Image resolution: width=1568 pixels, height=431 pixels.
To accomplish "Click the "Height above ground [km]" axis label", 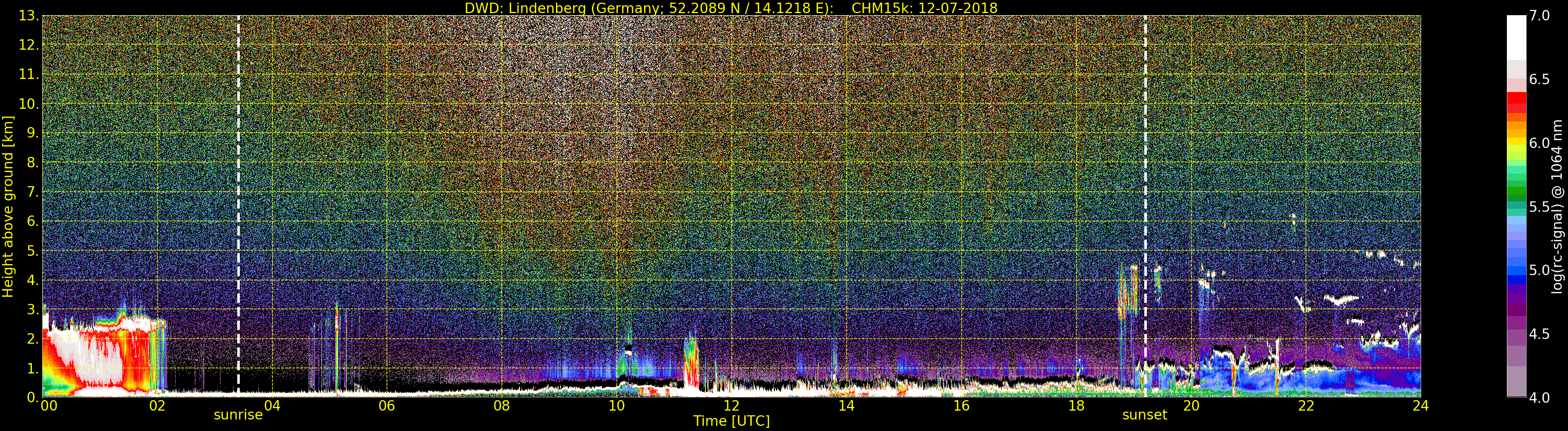I will click(x=8, y=206).
